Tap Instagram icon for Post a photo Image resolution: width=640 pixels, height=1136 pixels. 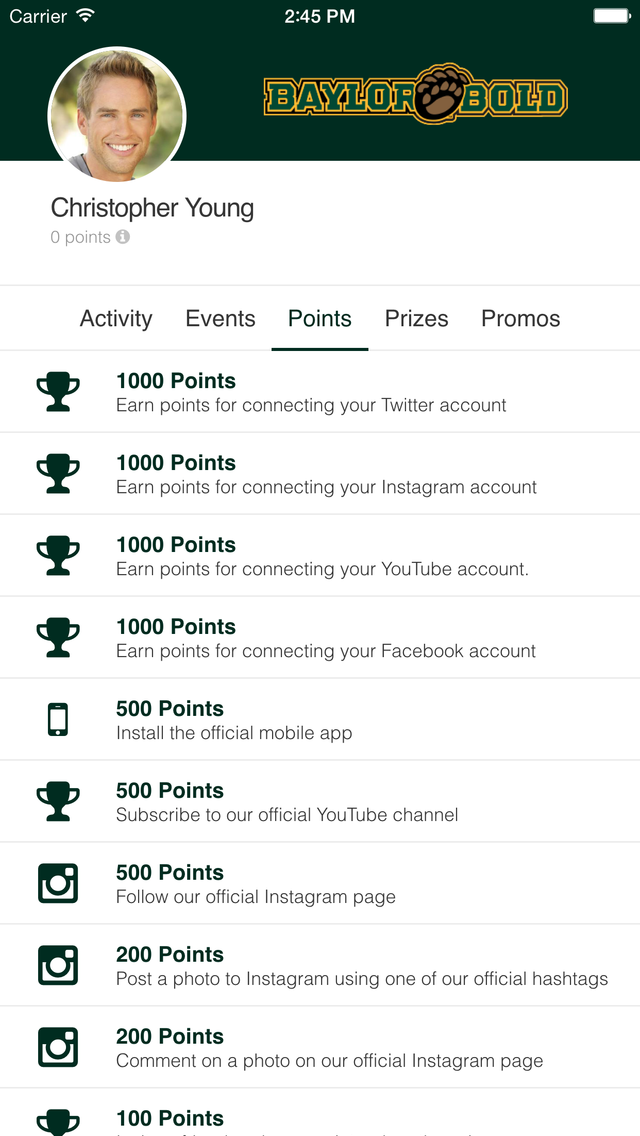click(x=58, y=965)
